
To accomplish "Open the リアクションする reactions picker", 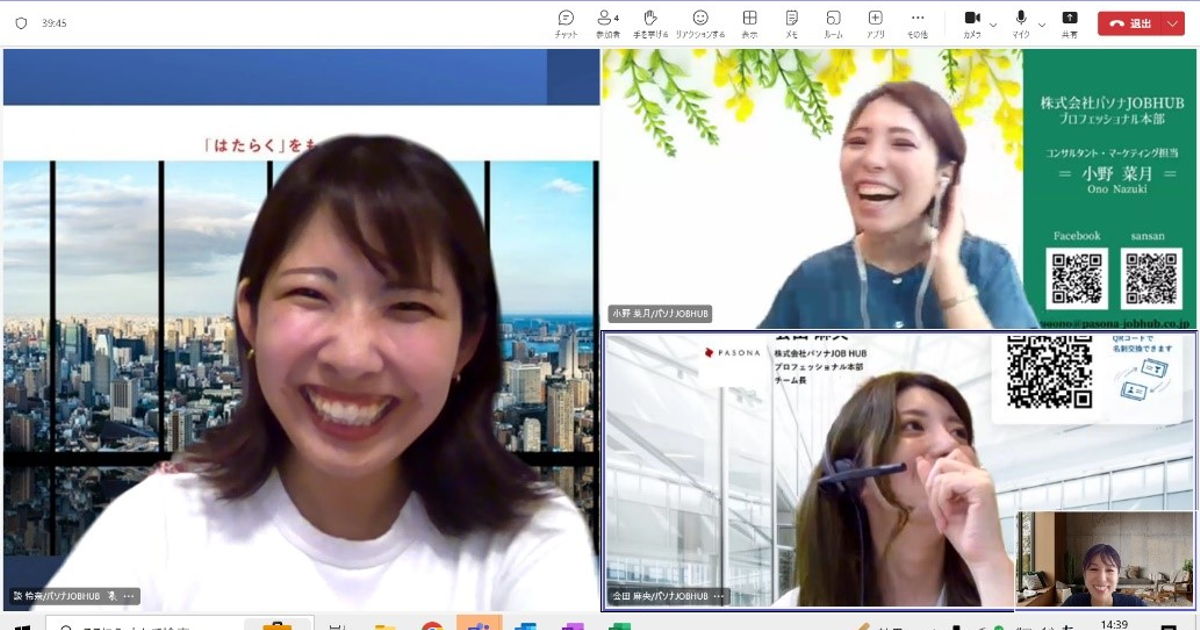I will click(x=700, y=24).
